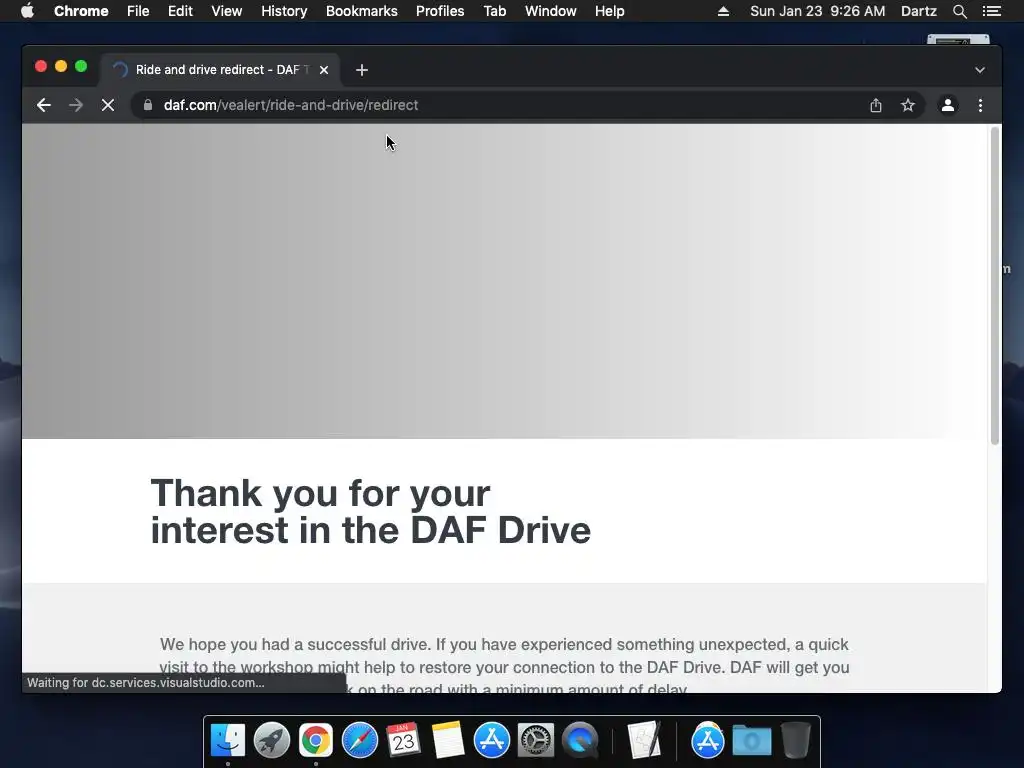
Task: Open Launchpad rocket in the Dock
Action: [272, 741]
